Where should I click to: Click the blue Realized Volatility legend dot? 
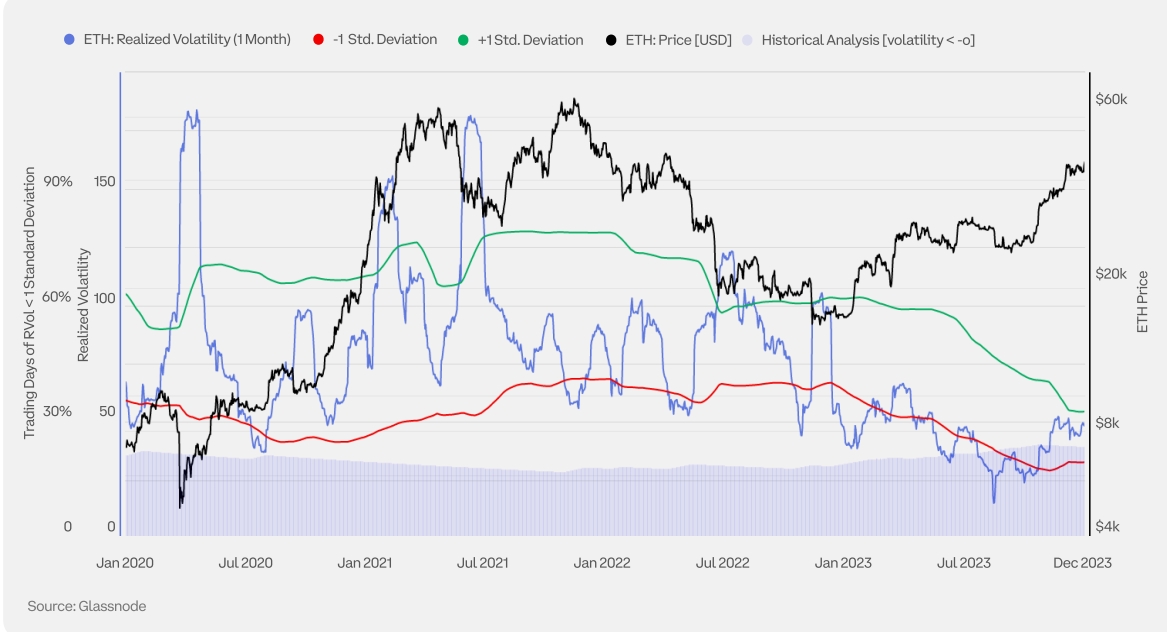69,39
